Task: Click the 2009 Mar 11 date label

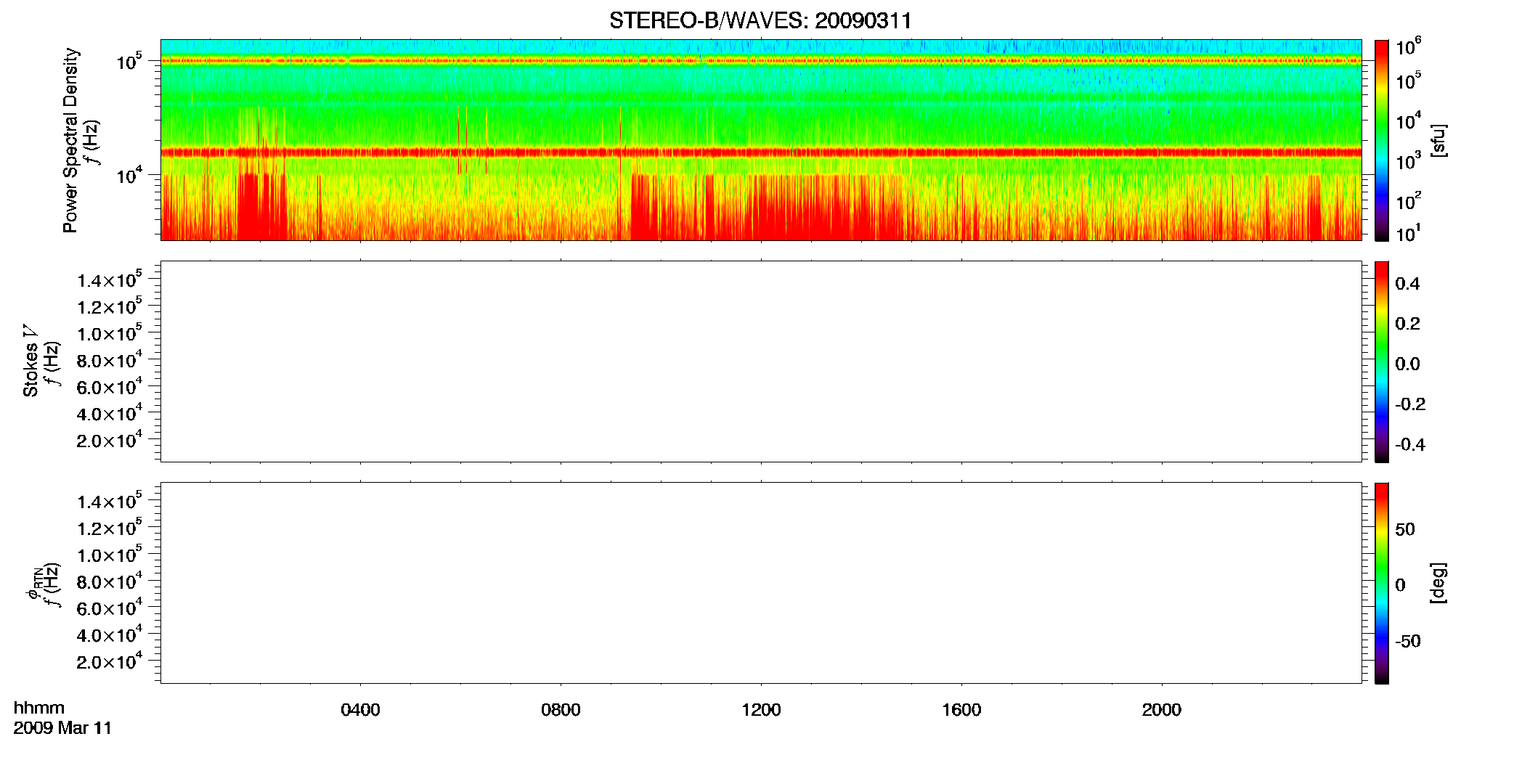Action: [x=62, y=728]
